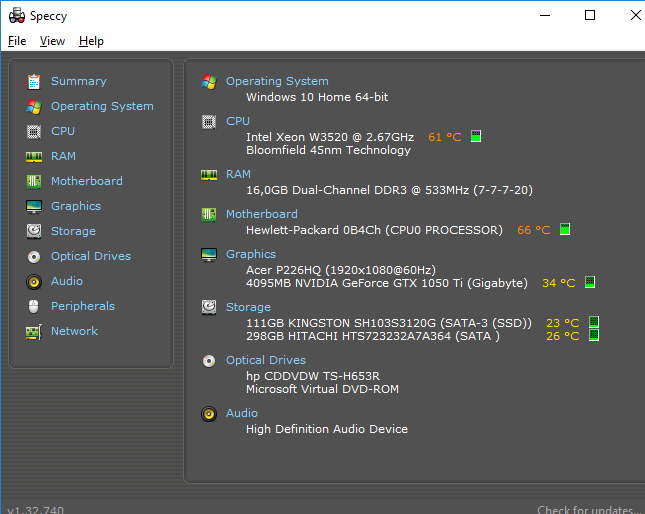Click the CPU chip icon in sidebar

point(34,132)
